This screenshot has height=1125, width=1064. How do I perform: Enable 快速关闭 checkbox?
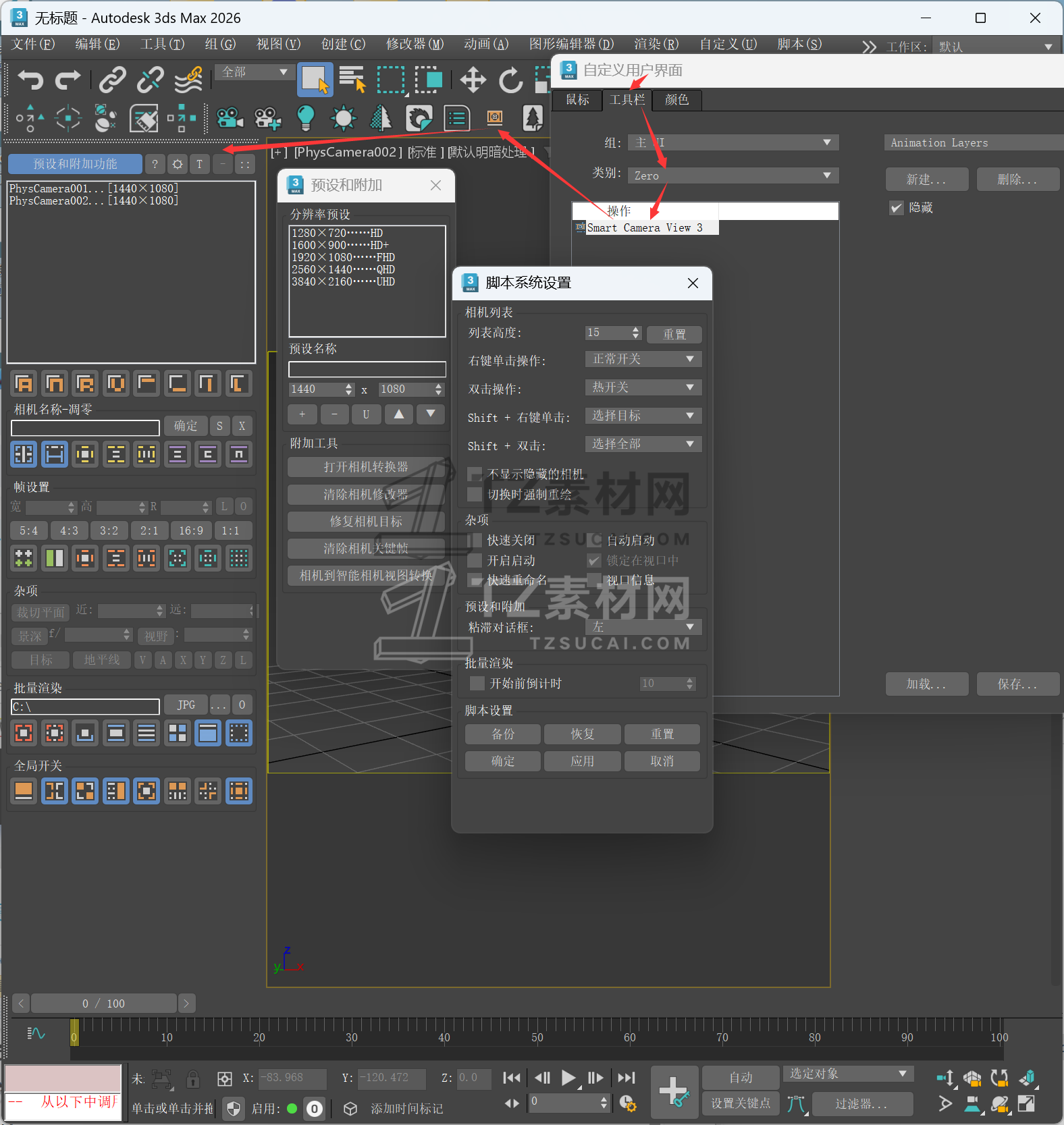tap(475, 541)
